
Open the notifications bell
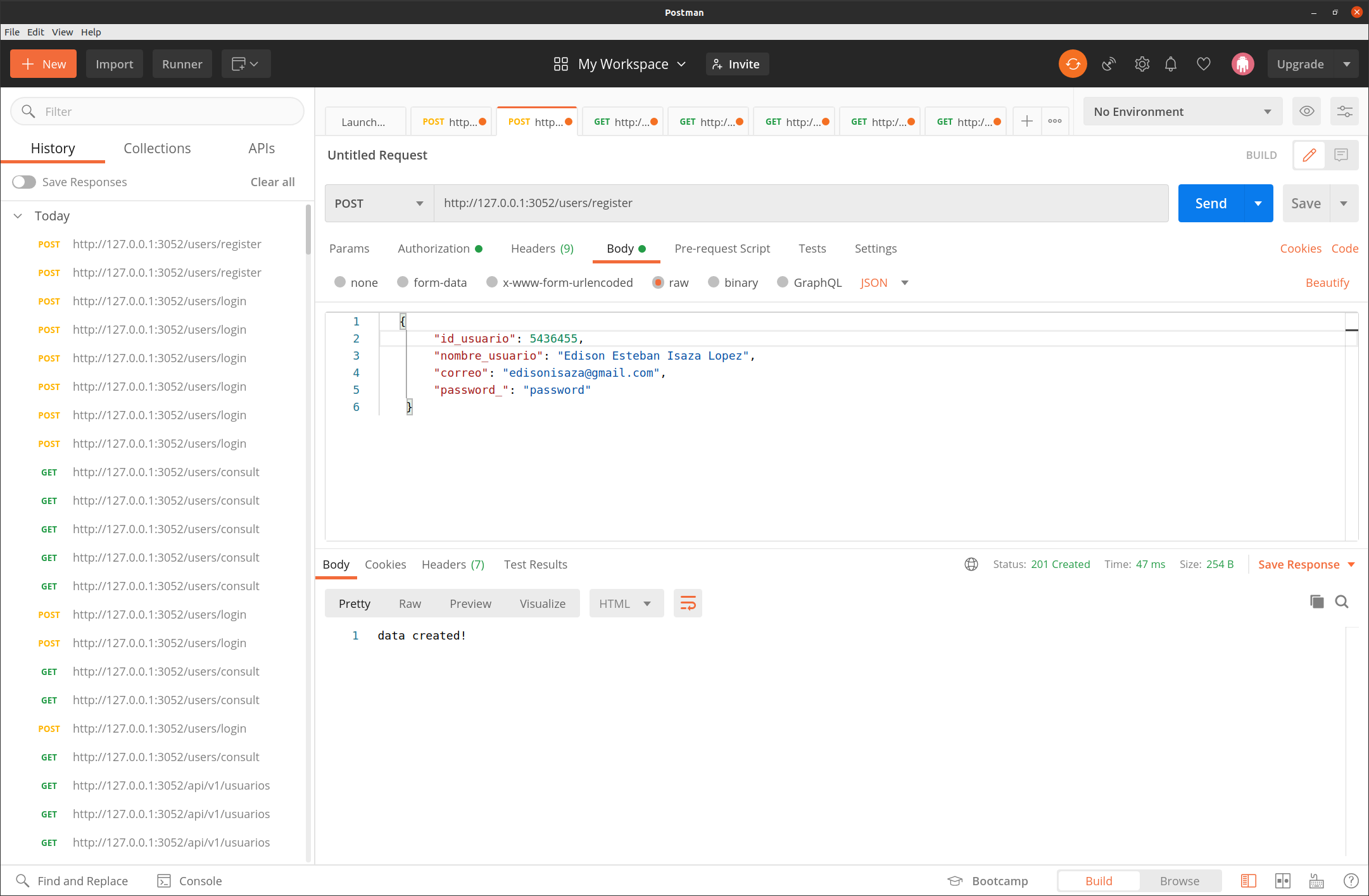[x=1171, y=64]
